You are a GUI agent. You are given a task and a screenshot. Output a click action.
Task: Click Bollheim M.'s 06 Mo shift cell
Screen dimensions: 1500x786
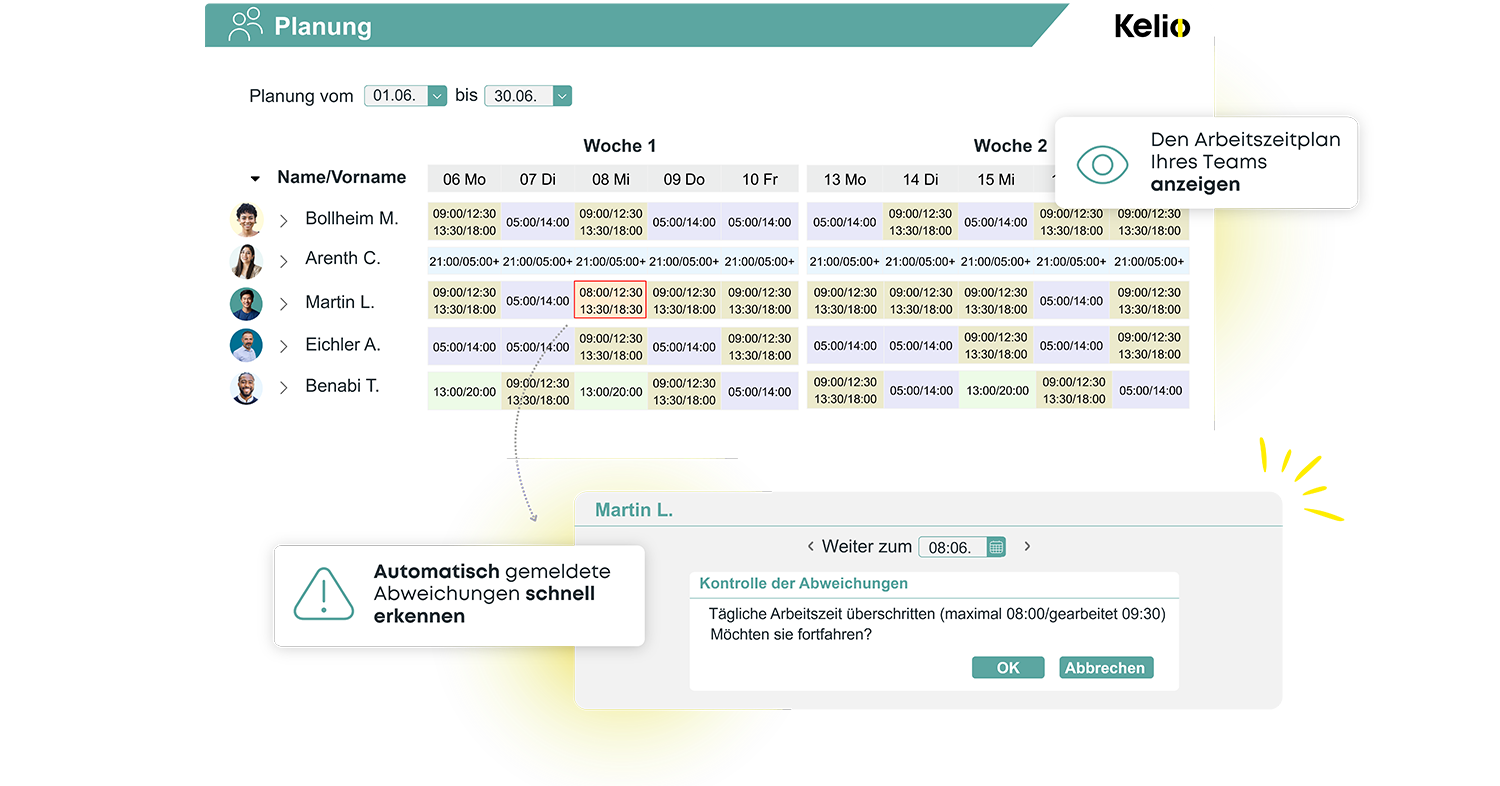coord(464,222)
